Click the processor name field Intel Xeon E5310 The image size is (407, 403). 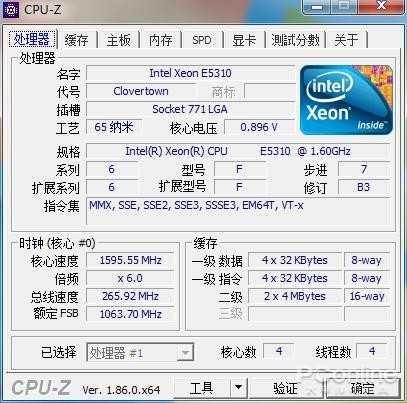pyautogui.click(x=190, y=73)
